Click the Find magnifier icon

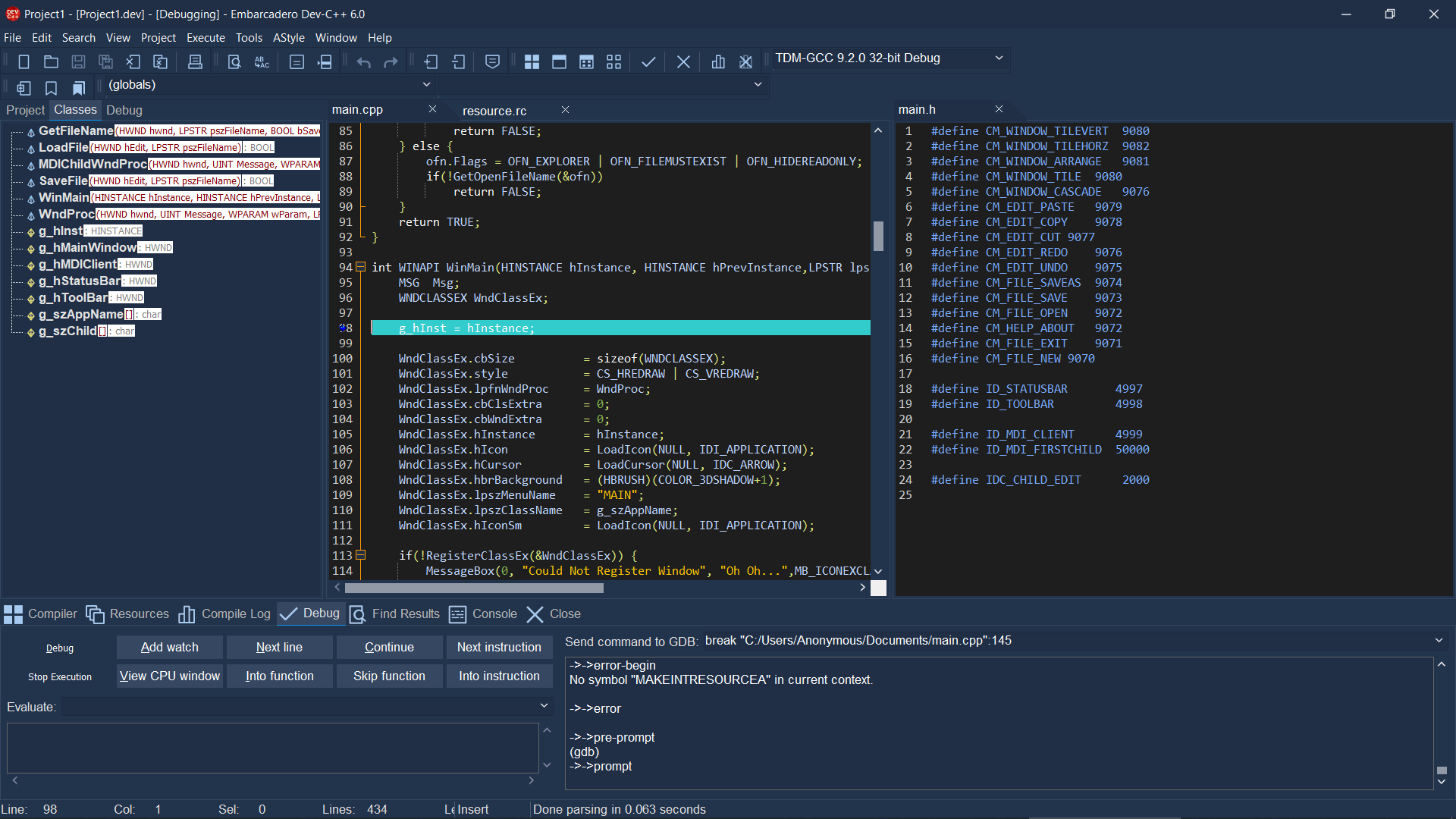234,62
